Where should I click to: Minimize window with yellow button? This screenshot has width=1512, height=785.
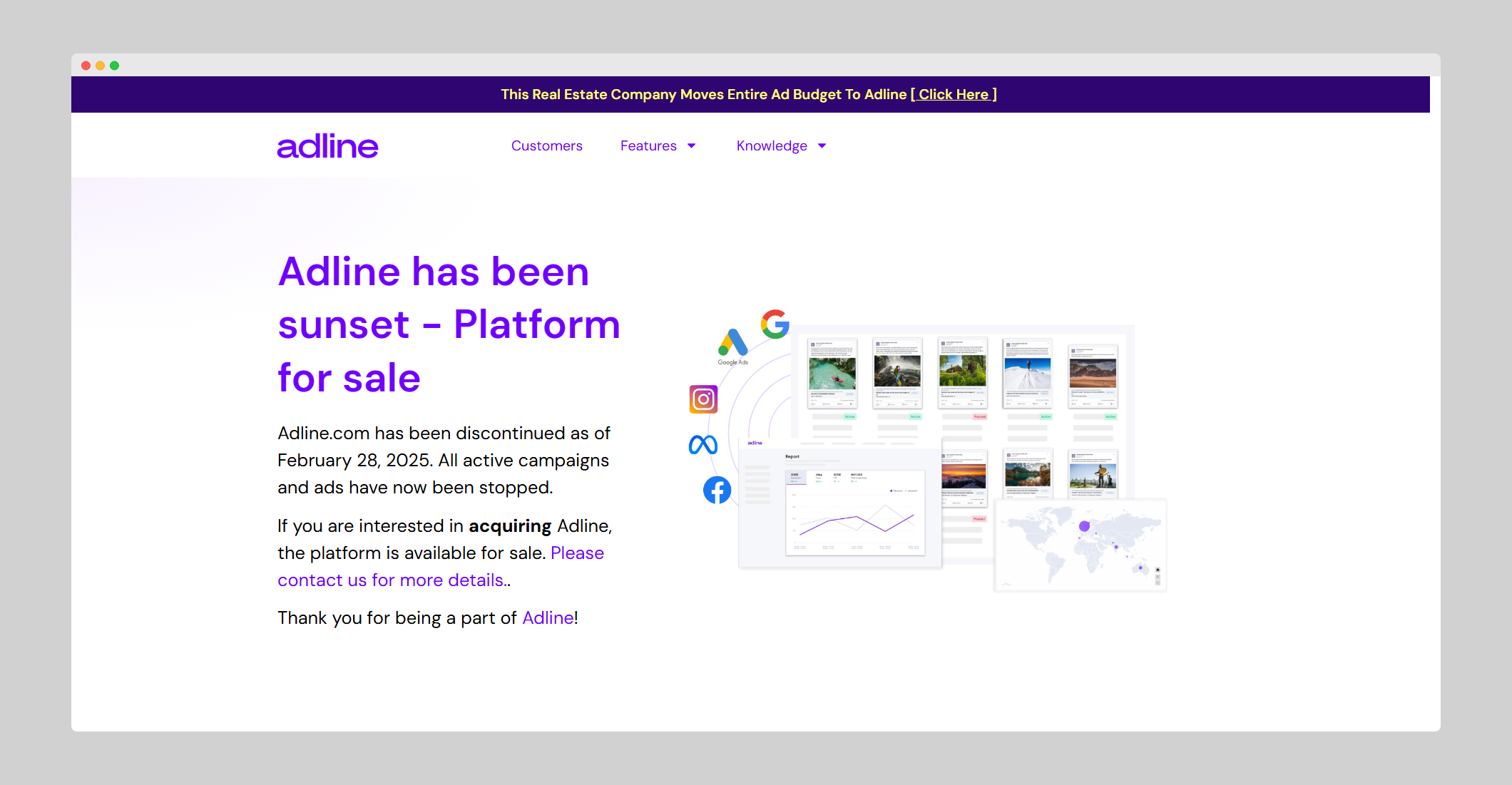tap(100, 66)
